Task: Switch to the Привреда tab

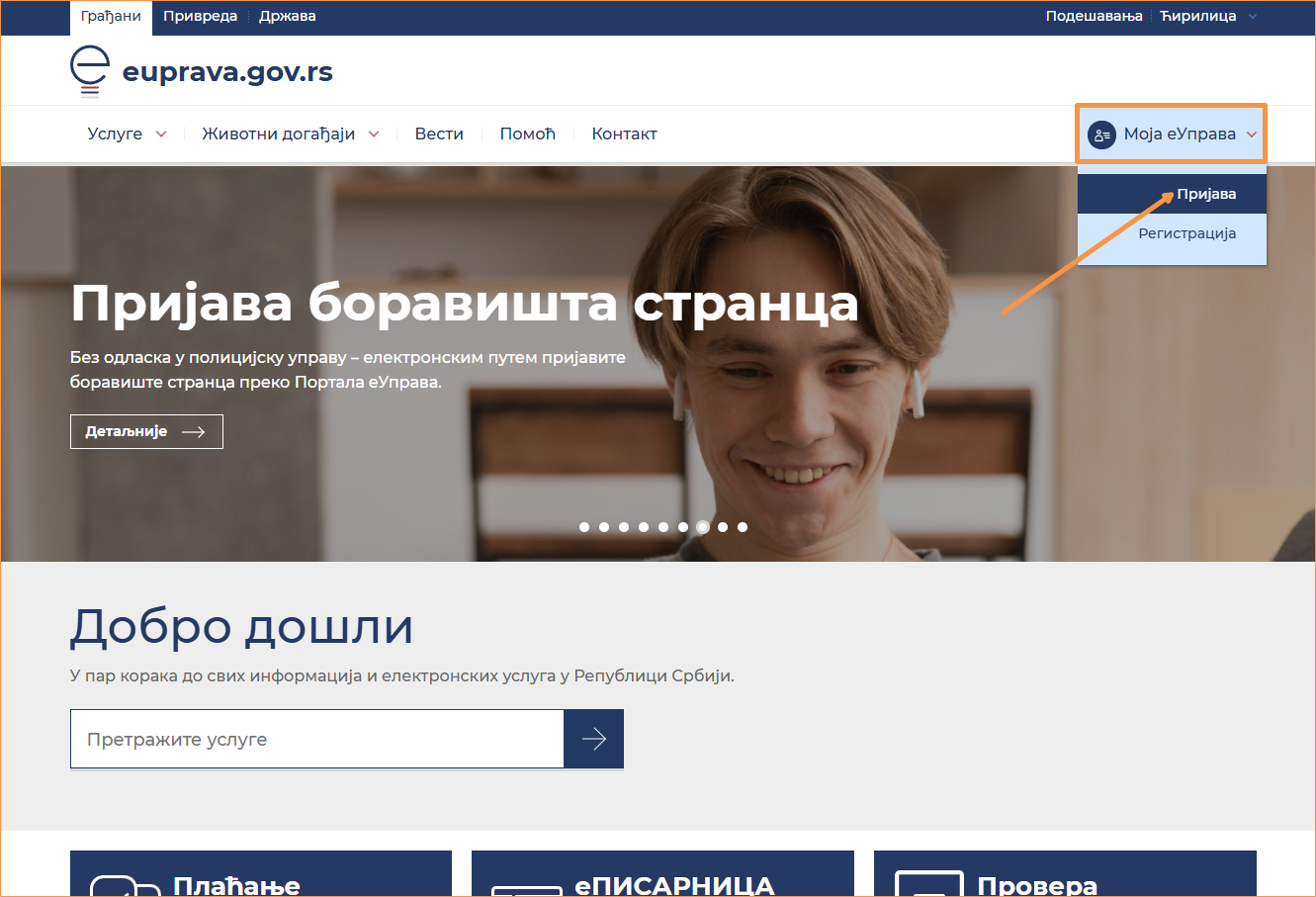Action: (x=200, y=17)
